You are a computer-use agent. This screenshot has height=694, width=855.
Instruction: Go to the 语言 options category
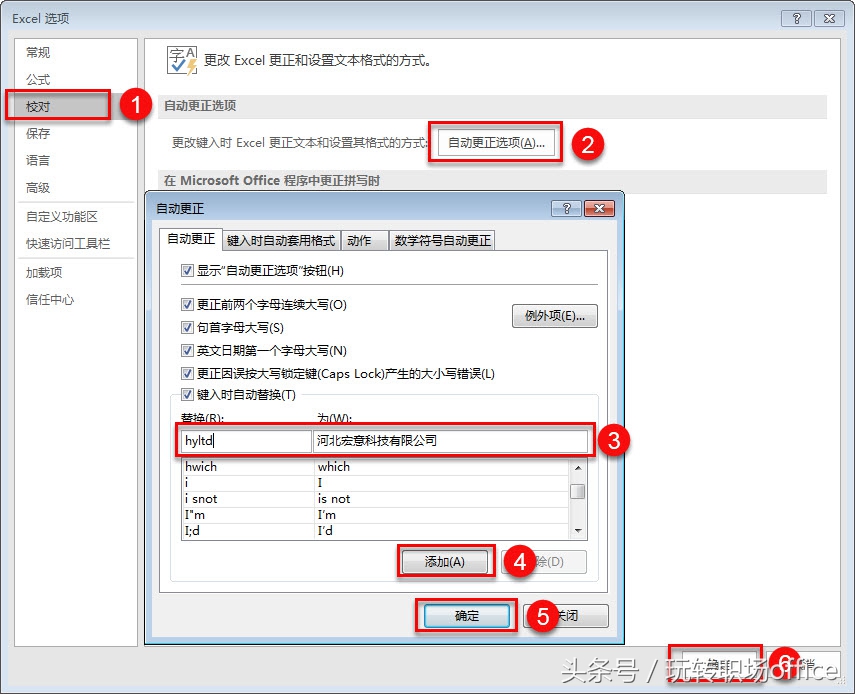click(x=38, y=160)
